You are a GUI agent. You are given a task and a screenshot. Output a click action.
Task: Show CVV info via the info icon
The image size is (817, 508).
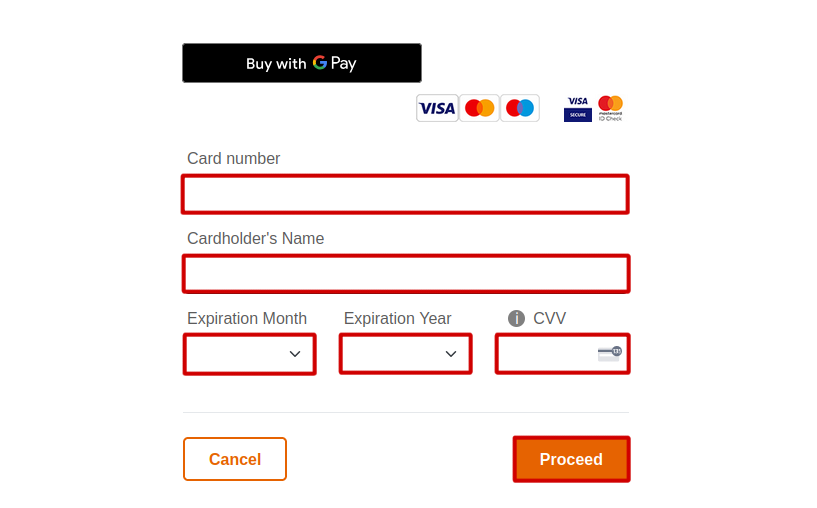[516, 319]
